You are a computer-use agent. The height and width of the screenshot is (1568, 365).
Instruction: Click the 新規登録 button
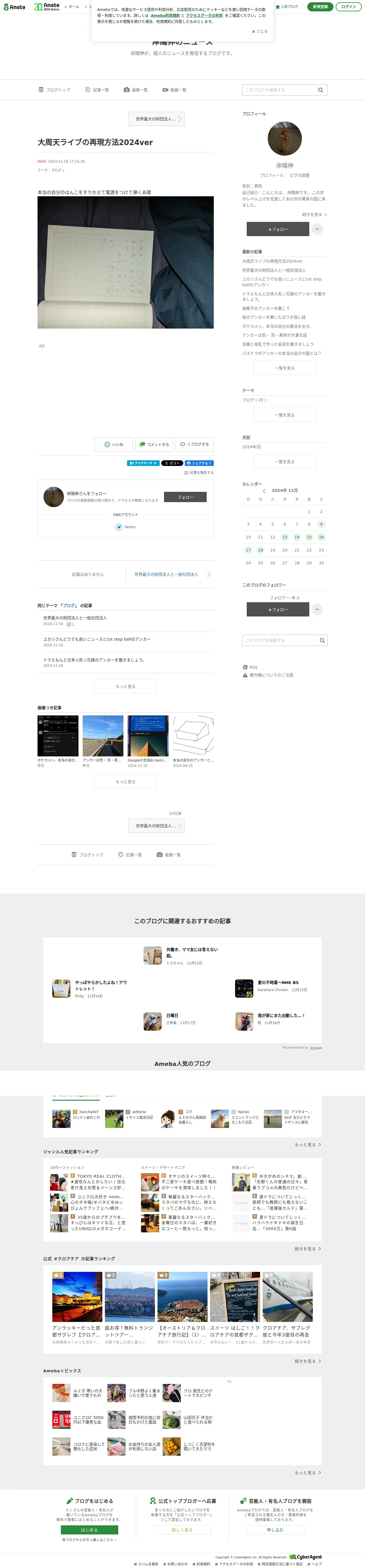tap(320, 7)
